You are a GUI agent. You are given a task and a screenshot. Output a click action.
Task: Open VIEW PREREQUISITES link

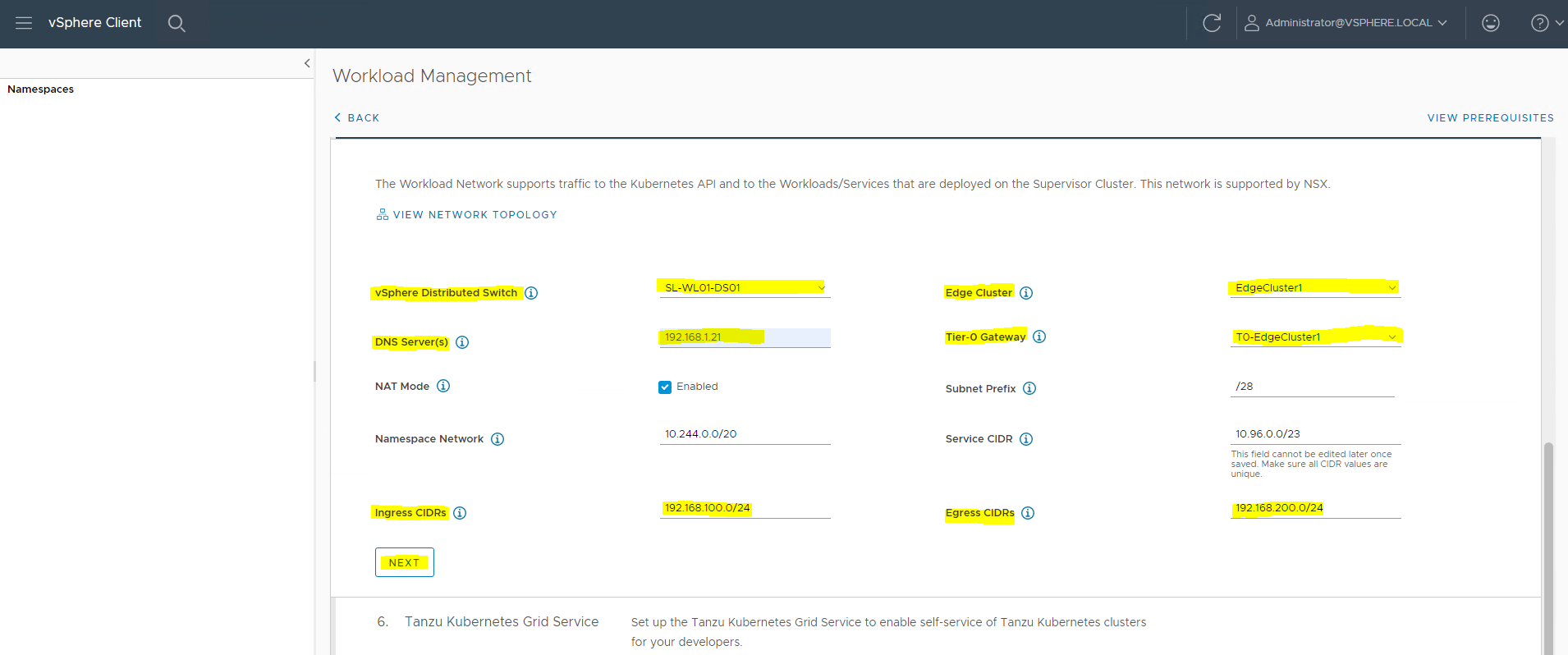tap(1490, 117)
